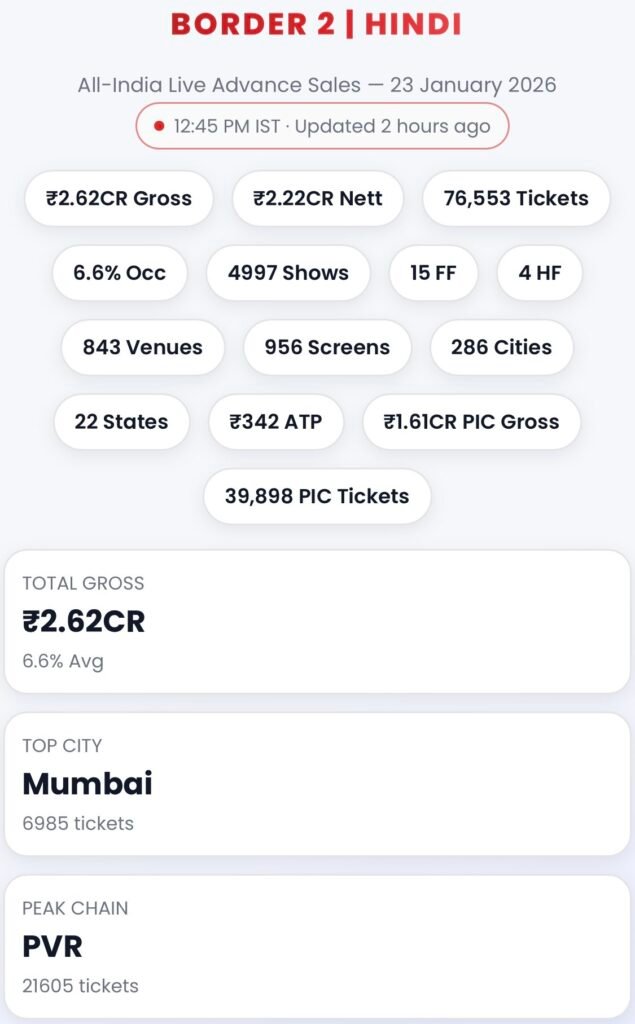Screen dimensions: 635x1024
Task: Open the 843 Venues stat
Action: pyautogui.click(x=142, y=348)
